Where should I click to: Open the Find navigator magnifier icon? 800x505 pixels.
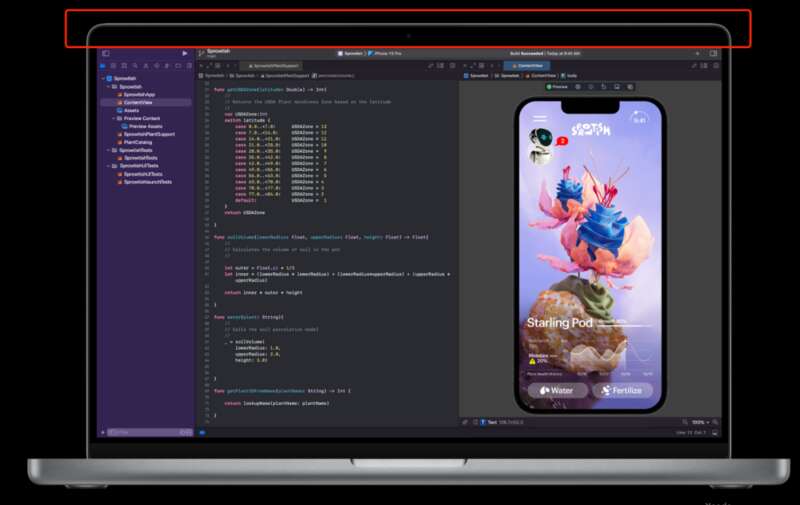coord(135,66)
